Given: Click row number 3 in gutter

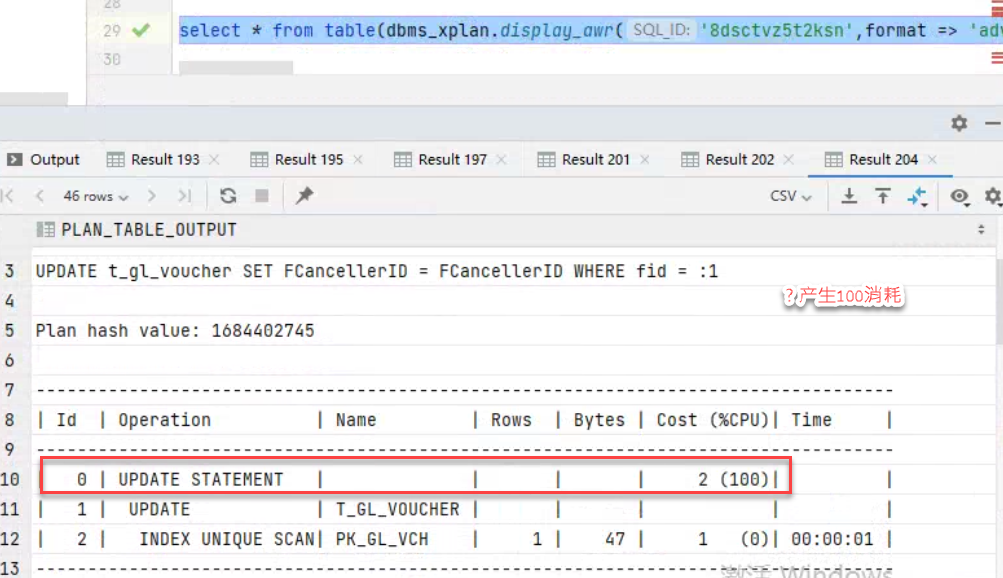Looking at the screenshot, I should click(x=10, y=271).
